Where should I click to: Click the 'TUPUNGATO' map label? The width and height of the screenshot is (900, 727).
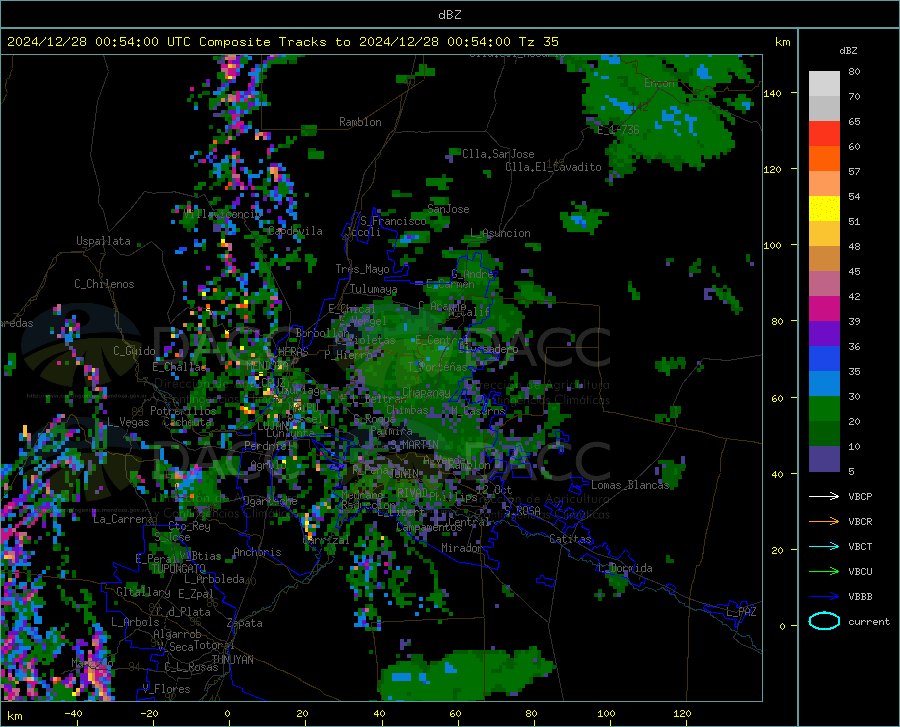[x=178, y=569]
